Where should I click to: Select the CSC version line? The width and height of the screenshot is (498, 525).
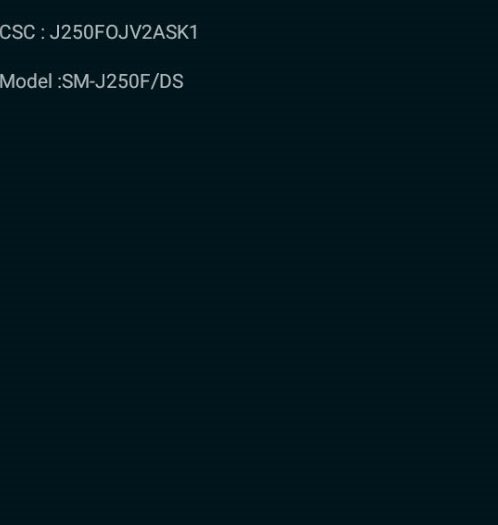click(x=99, y=32)
